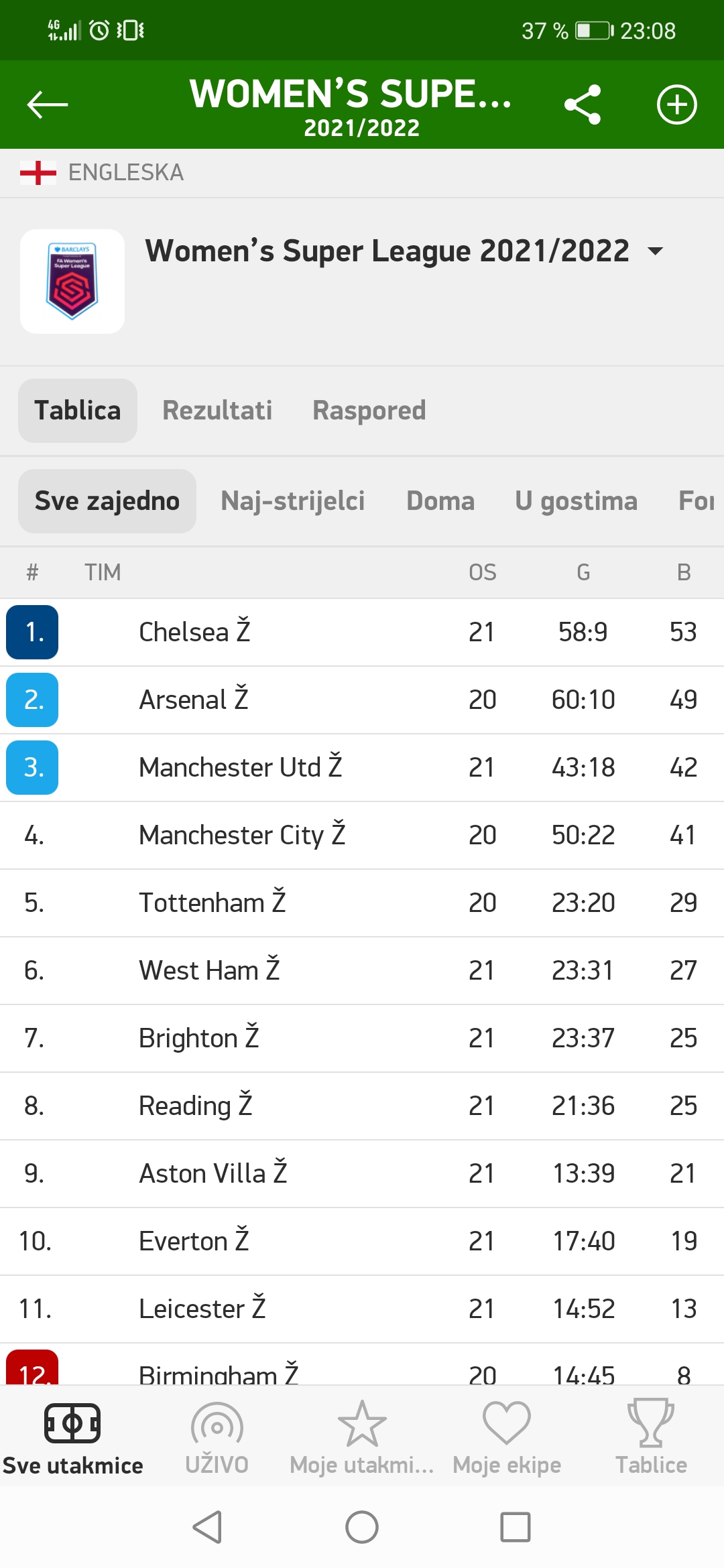The image size is (724, 1568).
Task: Open Moje utakmice star icon
Action: (x=362, y=1423)
